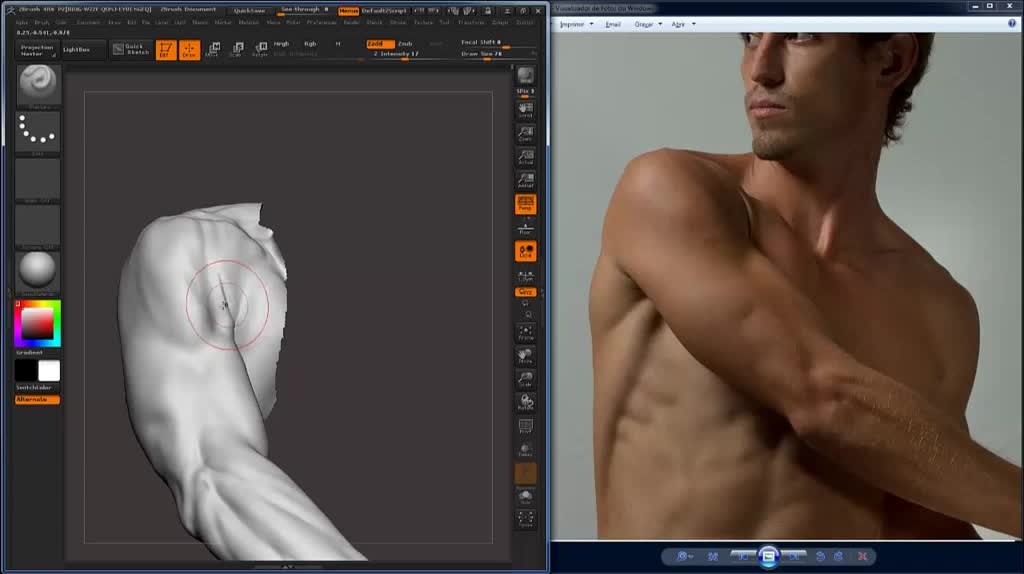Open the material sphere selector
Image resolution: width=1024 pixels, height=574 pixels.
coord(38,272)
